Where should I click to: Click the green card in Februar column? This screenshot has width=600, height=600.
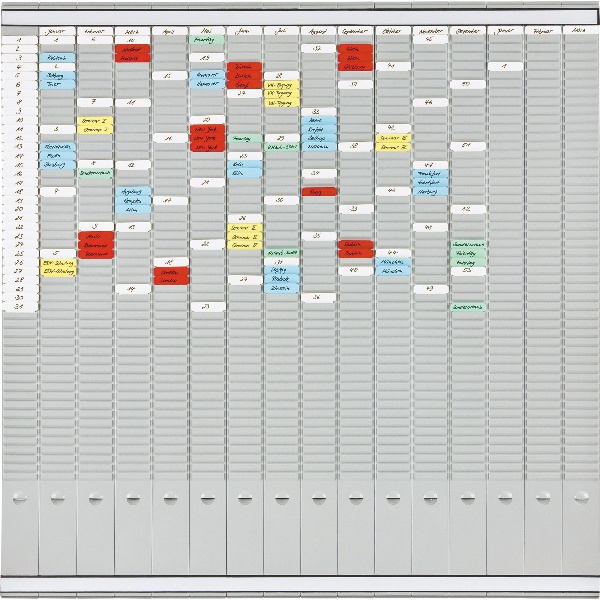click(96, 173)
